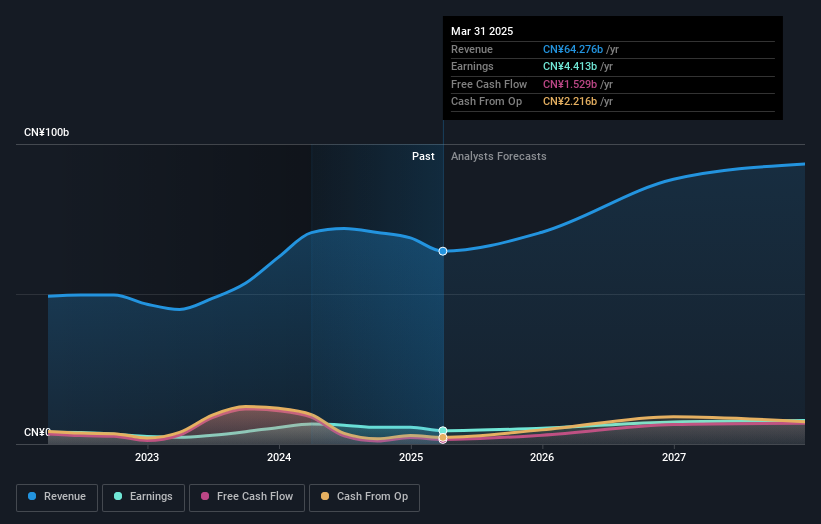821x524 pixels.
Task: Click orange dot in Cash From Op legend
Action: (x=325, y=496)
